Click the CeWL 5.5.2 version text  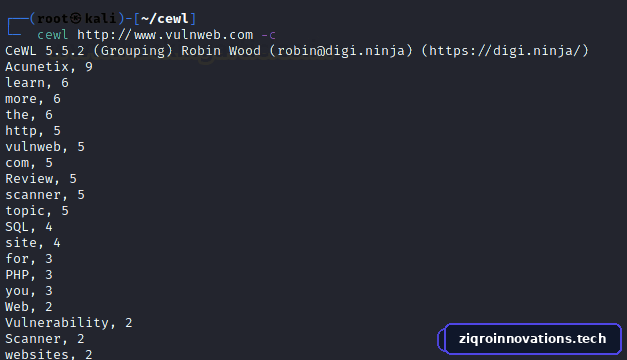[45, 51]
